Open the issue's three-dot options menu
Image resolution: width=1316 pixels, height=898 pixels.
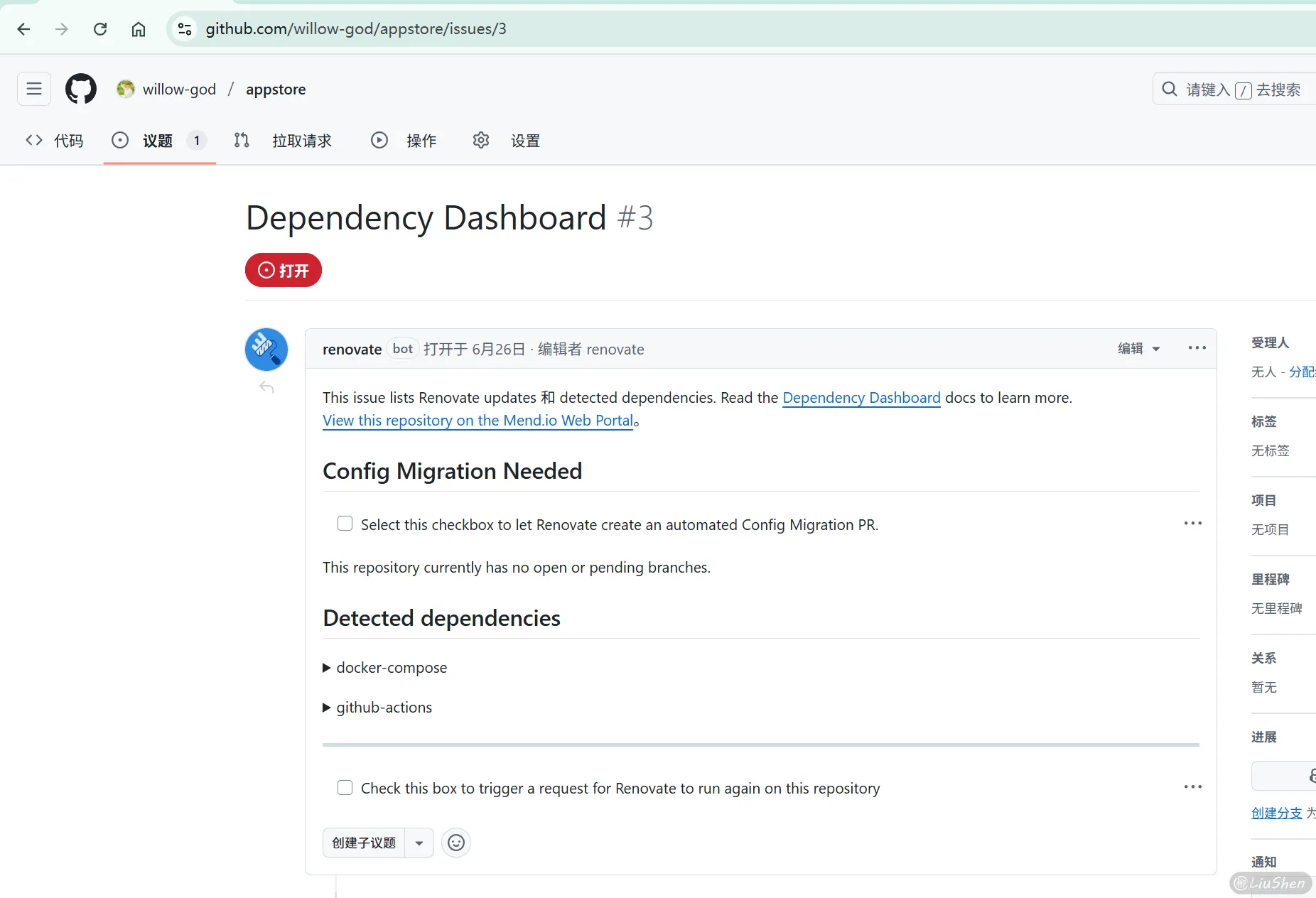tap(1197, 348)
